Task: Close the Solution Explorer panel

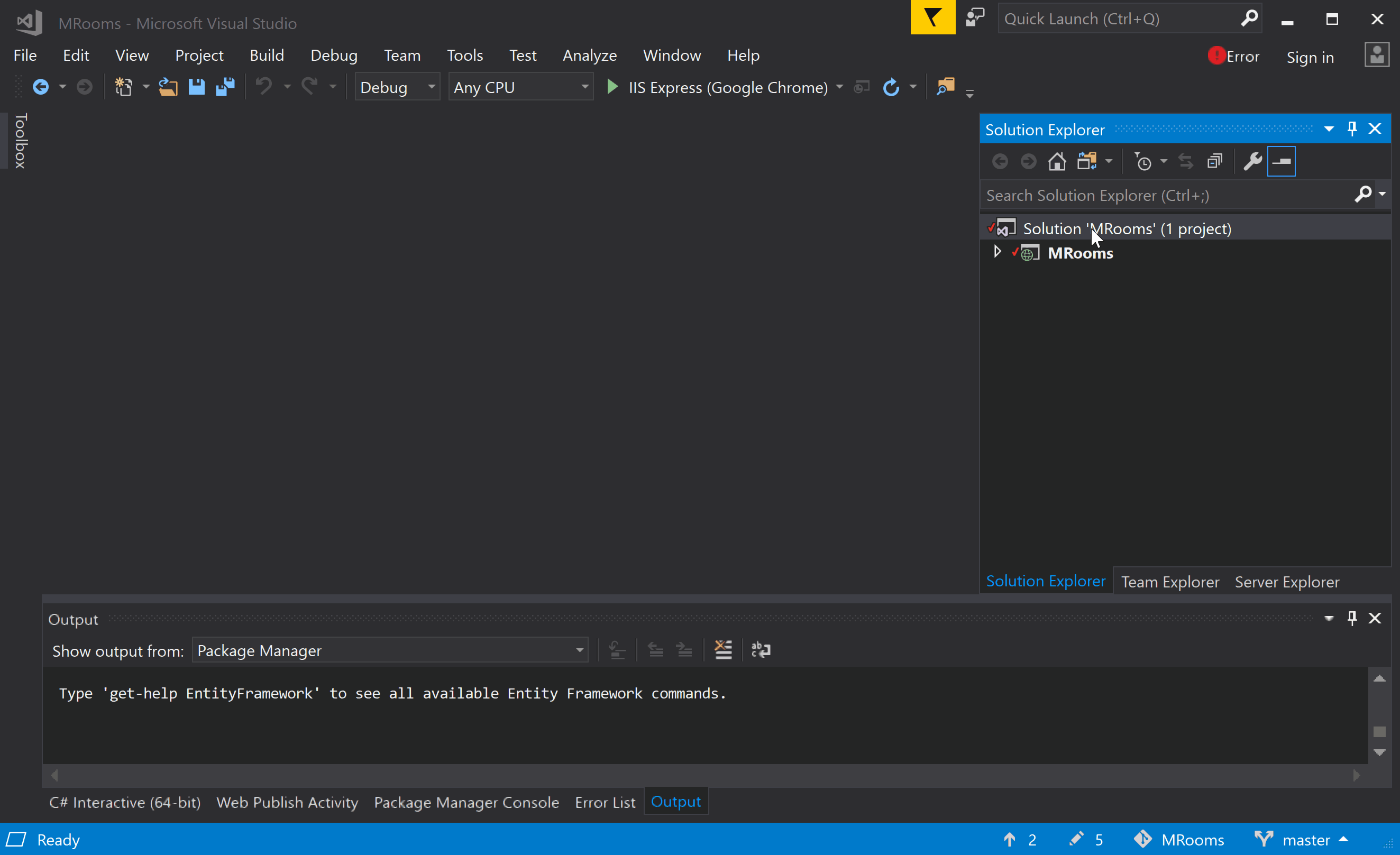Action: [1375, 129]
